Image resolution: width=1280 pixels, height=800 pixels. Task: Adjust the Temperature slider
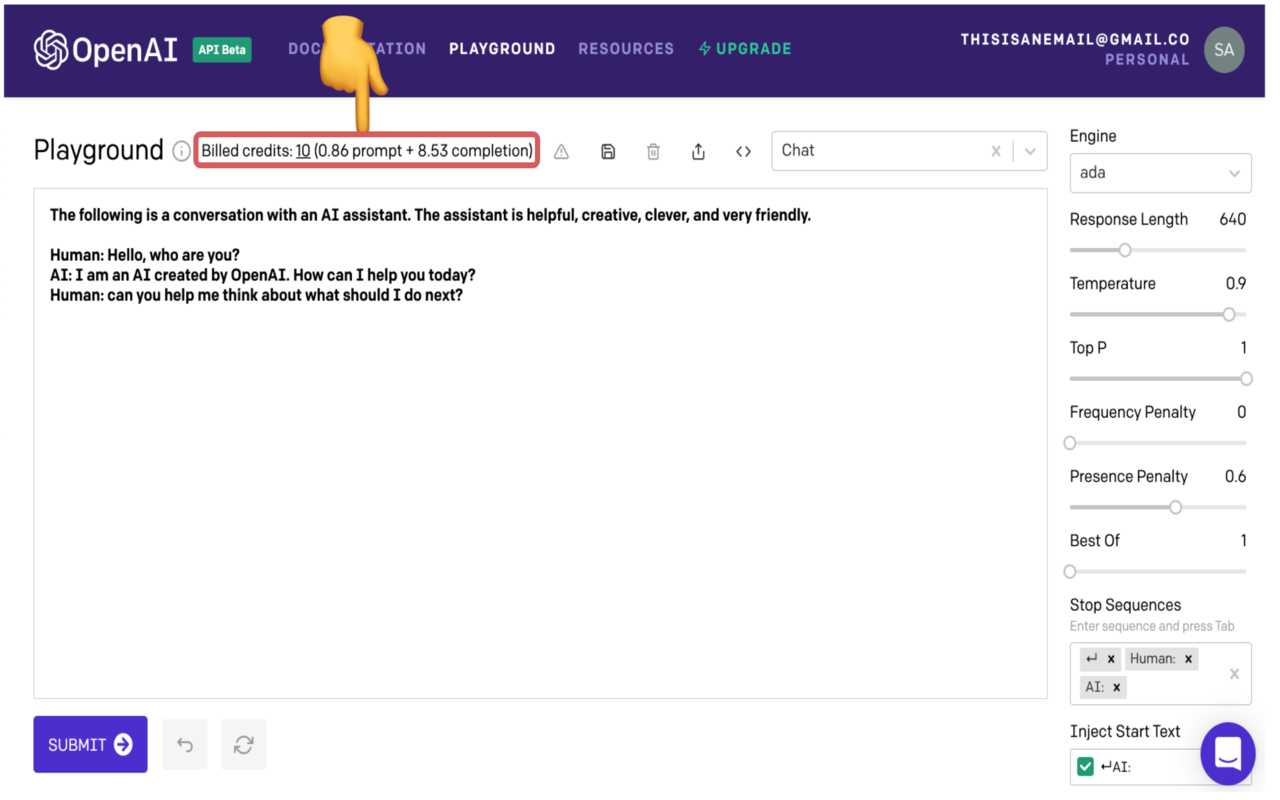tap(1229, 314)
